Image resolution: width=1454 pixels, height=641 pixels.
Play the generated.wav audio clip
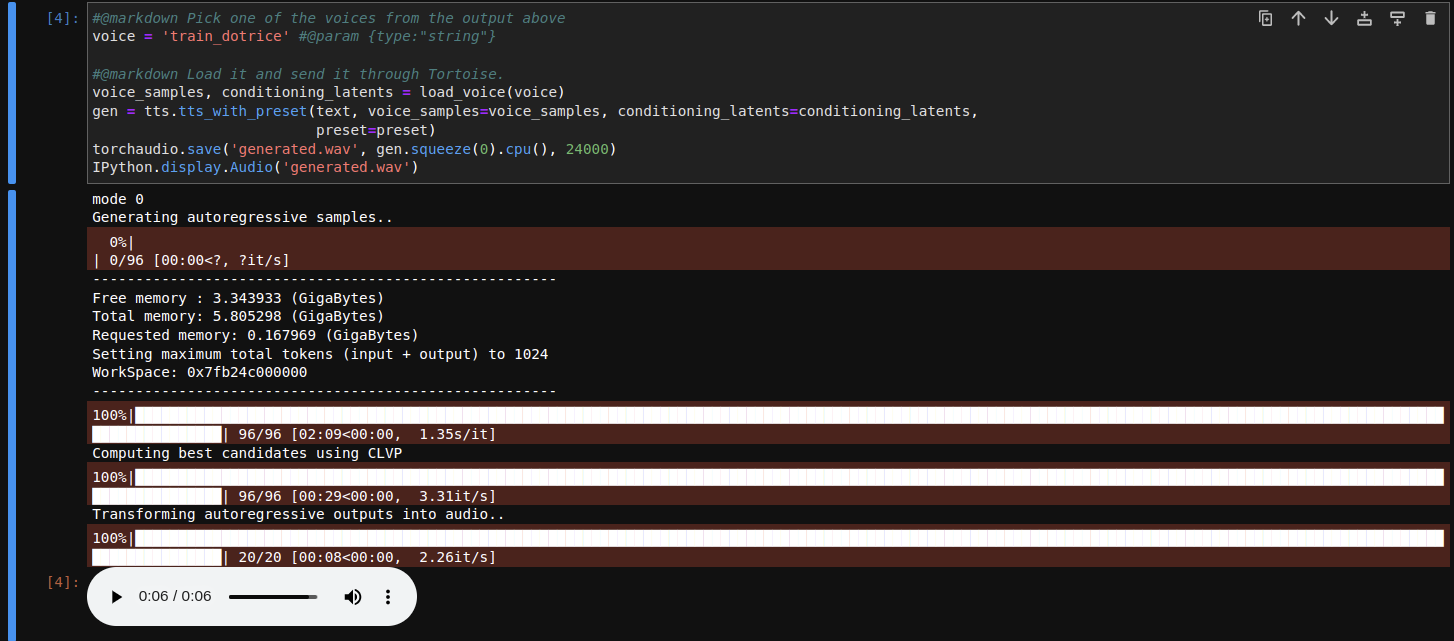(116, 596)
